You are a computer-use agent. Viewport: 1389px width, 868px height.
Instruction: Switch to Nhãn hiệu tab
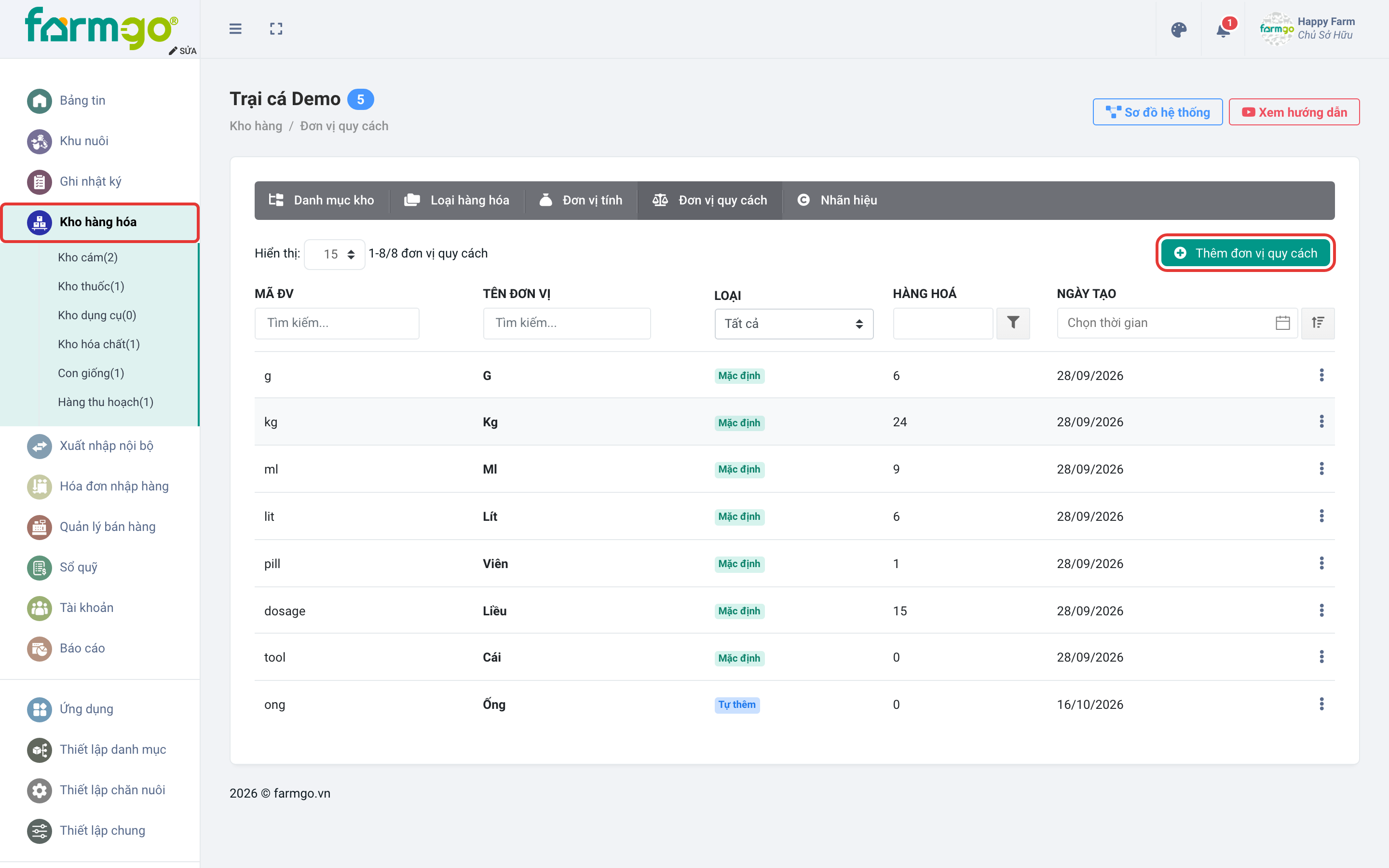[837, 200]
